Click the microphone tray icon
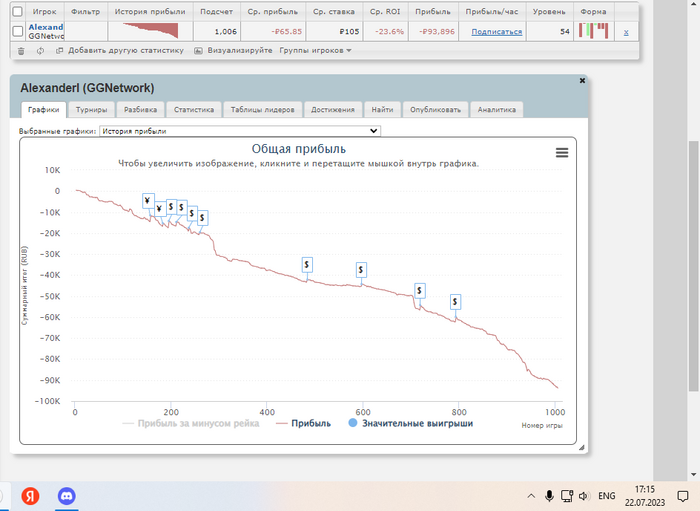The image size is (700, 511). pos(549,496)
